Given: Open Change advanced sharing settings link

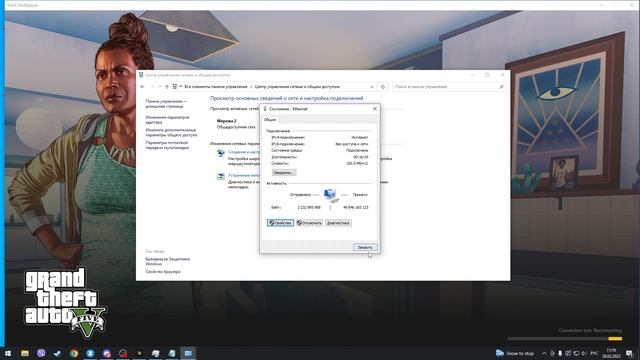Looking at the screenshot, I should point(171,132).
